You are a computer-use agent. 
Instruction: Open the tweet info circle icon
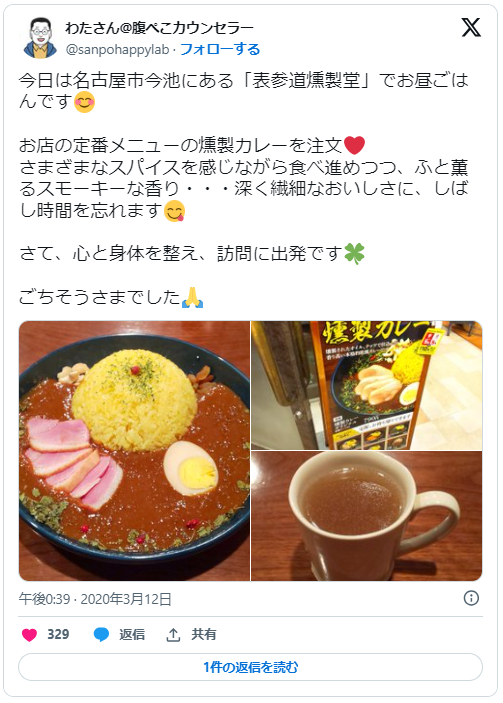tap(471, 598)
